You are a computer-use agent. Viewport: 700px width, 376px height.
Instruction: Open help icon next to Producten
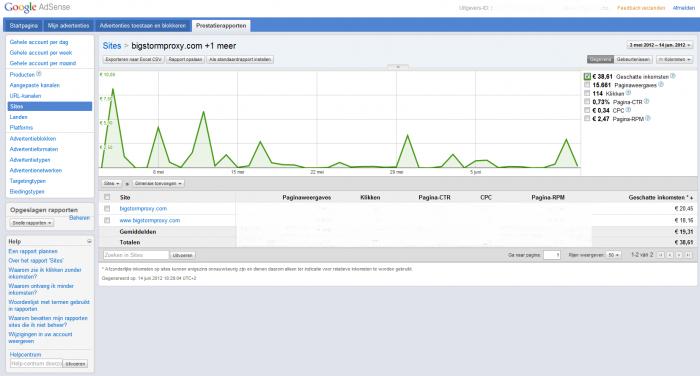tap(38, 74)
